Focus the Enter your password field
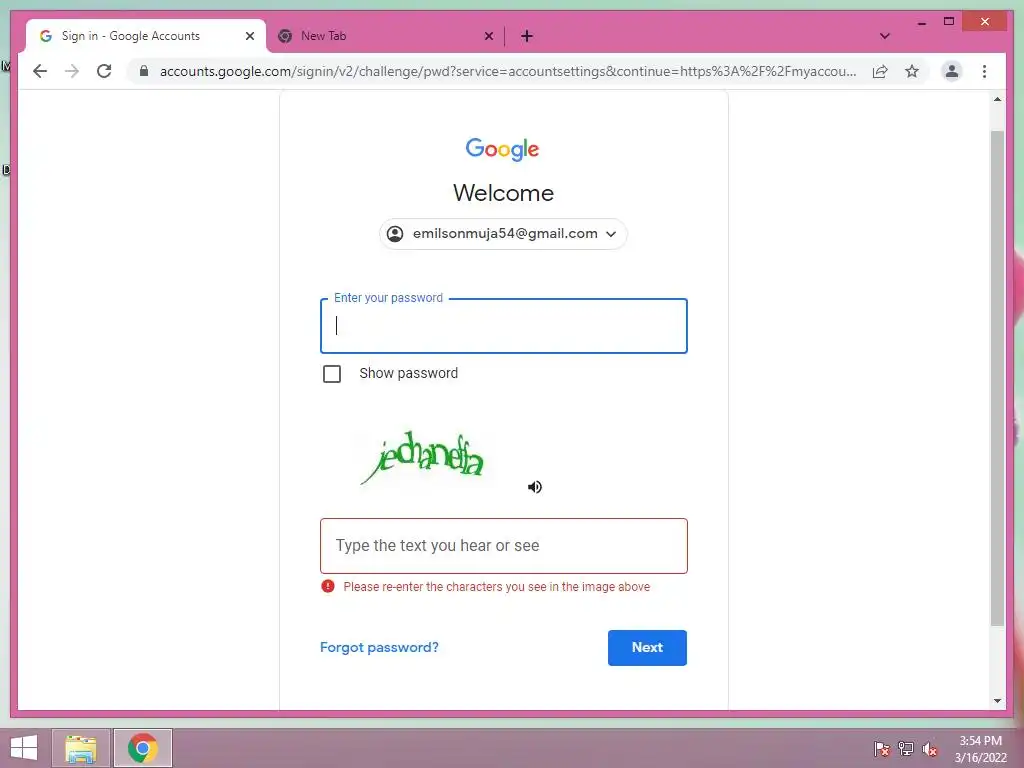This screenshot has height=768, width=1024. pyautogui.click(x=504, y=326)
